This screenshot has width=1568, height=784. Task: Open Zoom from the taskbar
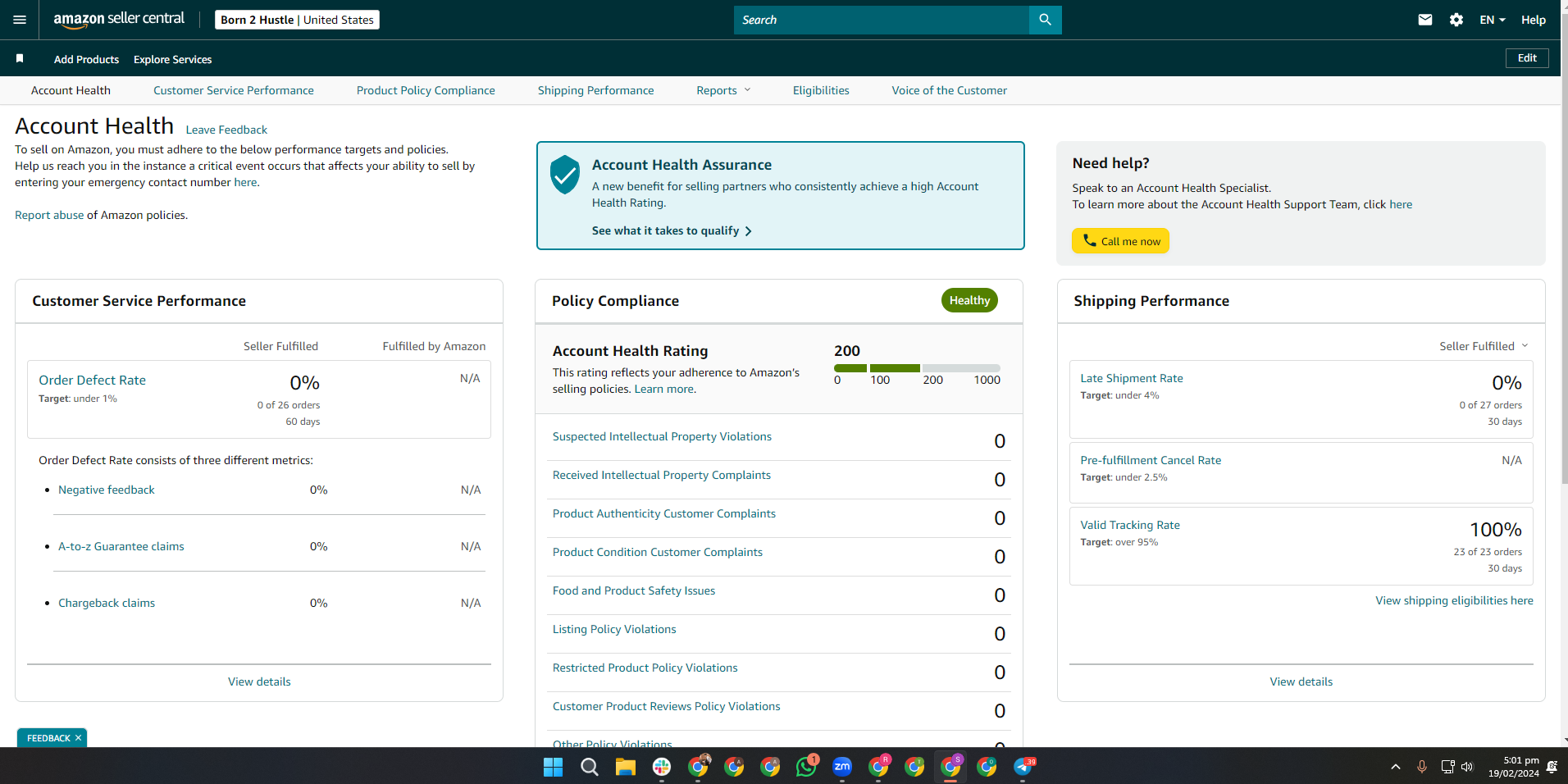842,767
